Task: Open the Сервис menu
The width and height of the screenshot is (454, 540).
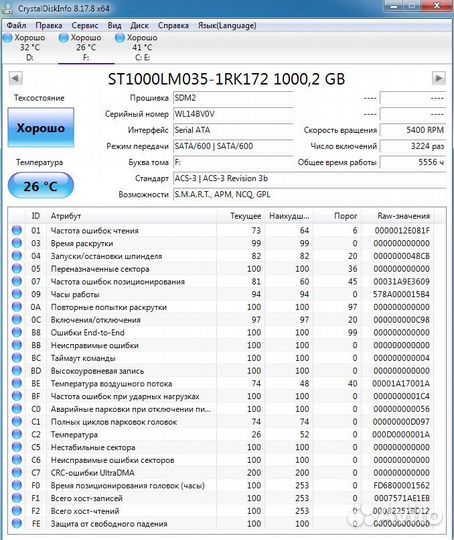Action: click(x=85, y=25)
